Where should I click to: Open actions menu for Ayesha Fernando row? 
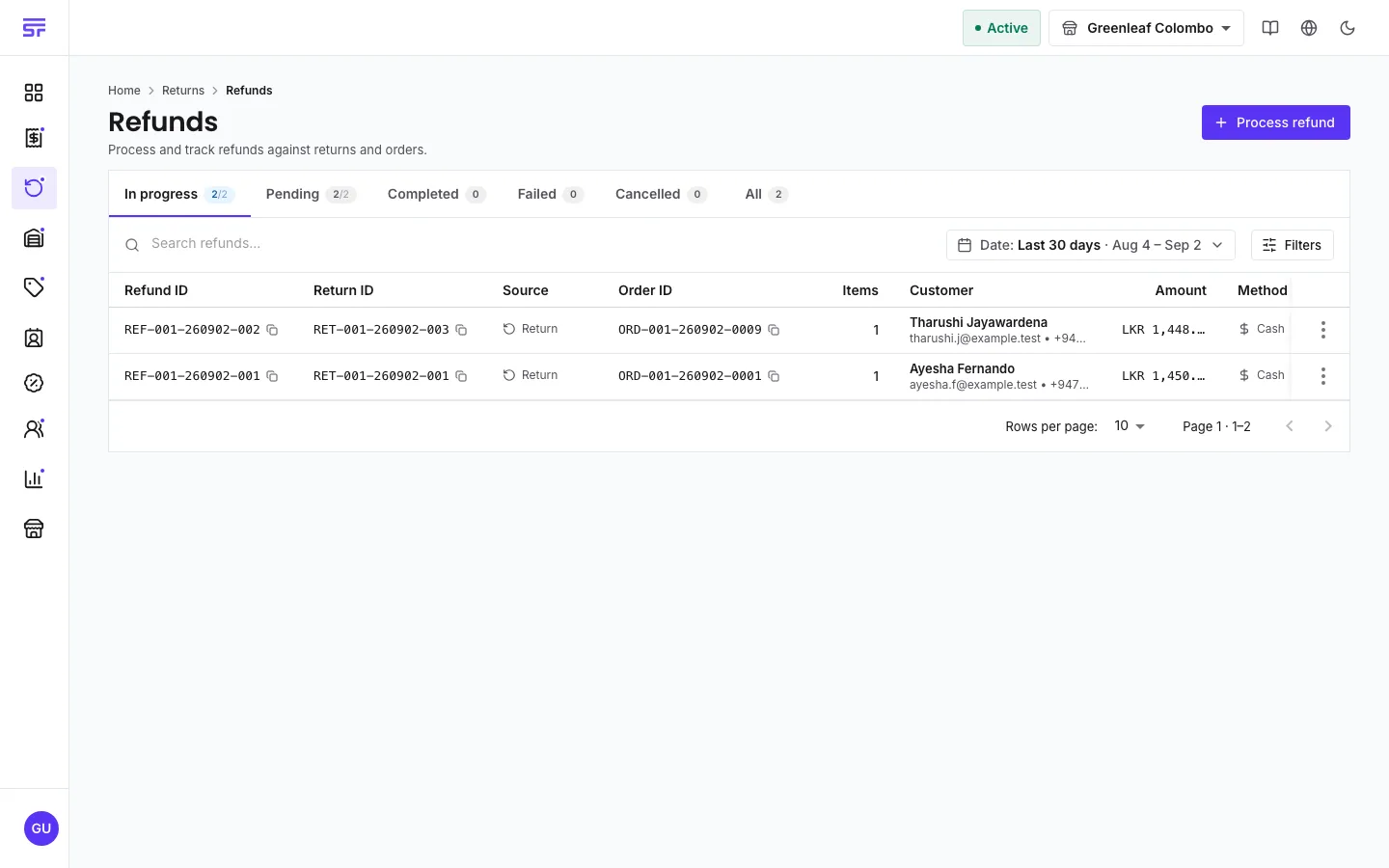tap(1323, 376)
